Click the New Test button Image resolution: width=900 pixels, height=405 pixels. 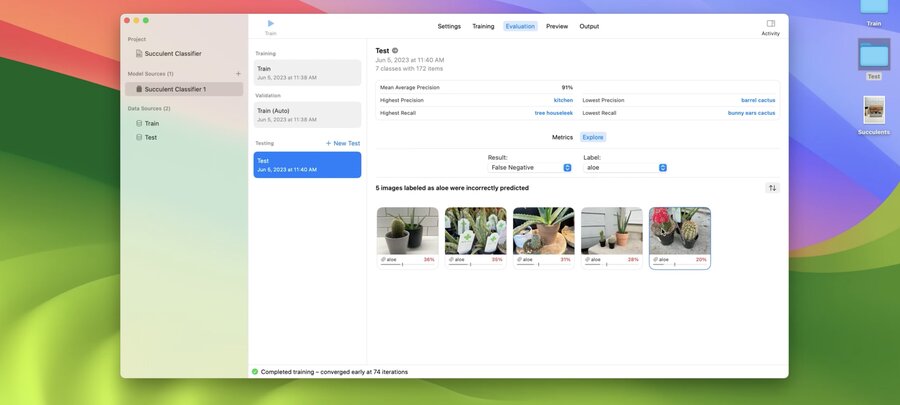click(343, 143)
